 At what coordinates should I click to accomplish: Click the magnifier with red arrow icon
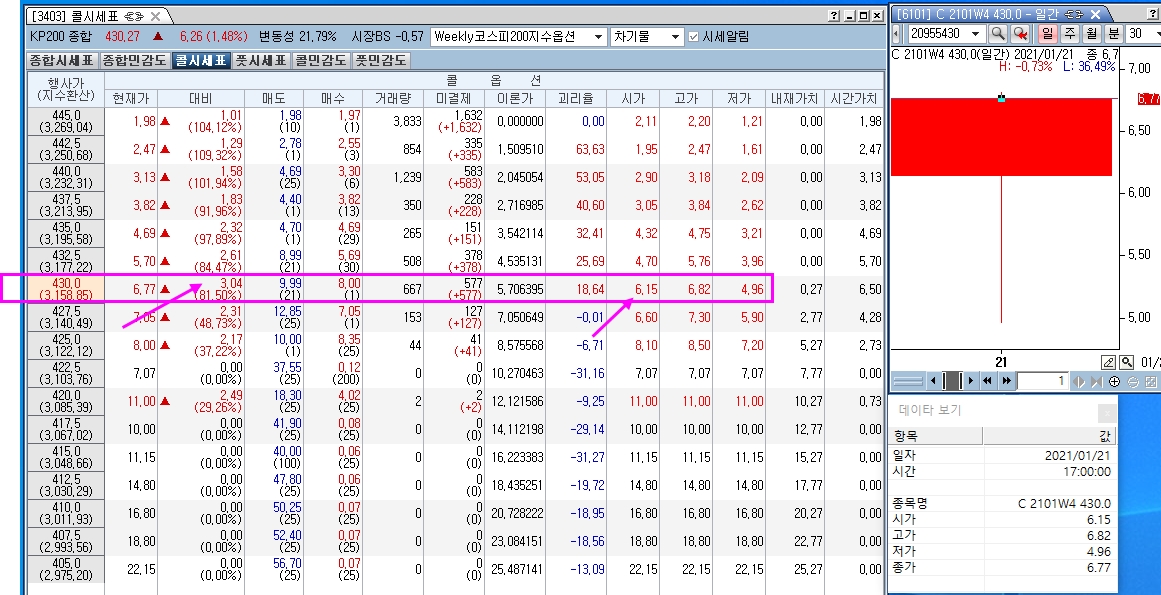tap(1020, 34)
